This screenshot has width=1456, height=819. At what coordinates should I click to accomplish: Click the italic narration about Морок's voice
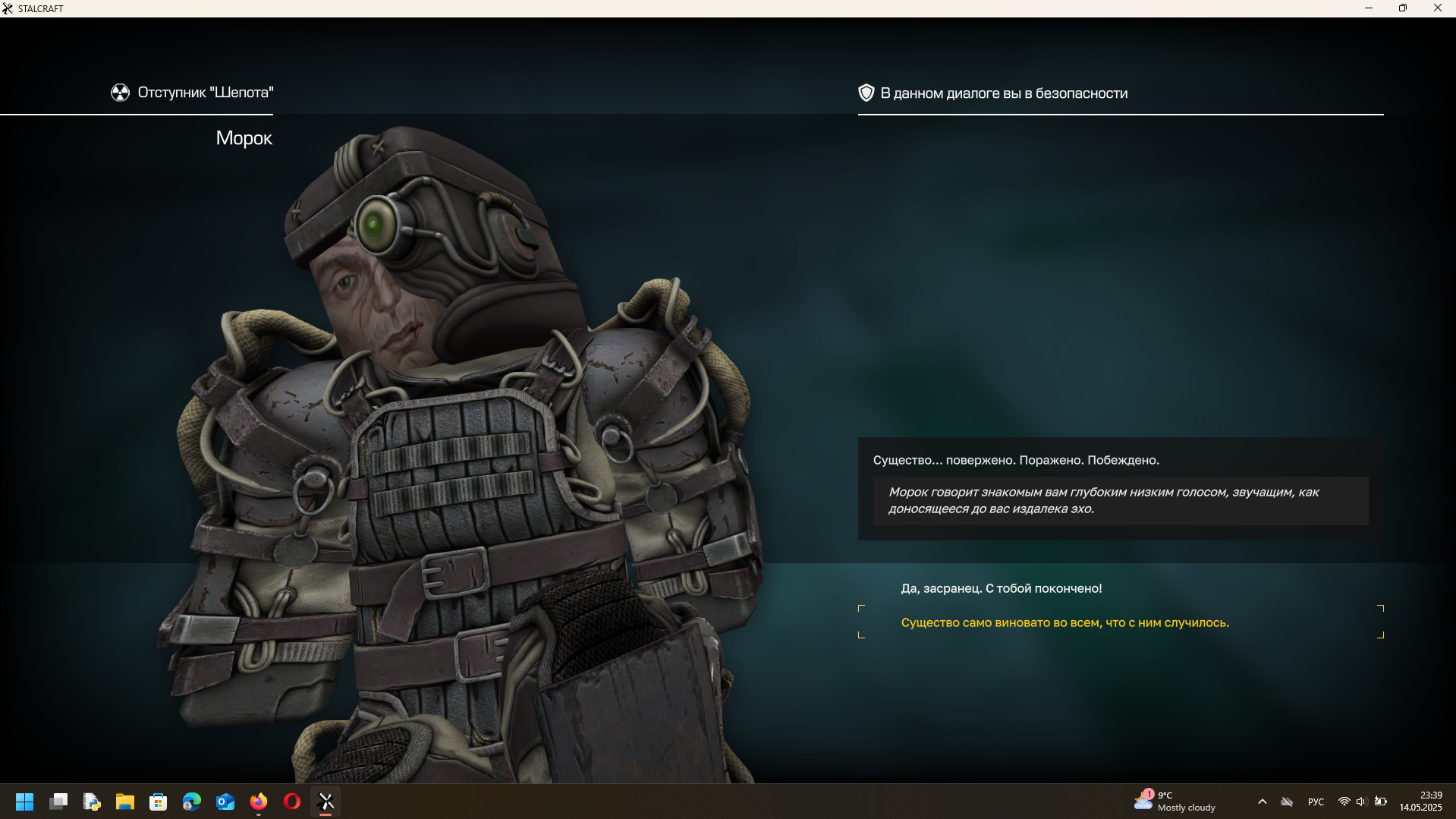tap(1120, 501)
